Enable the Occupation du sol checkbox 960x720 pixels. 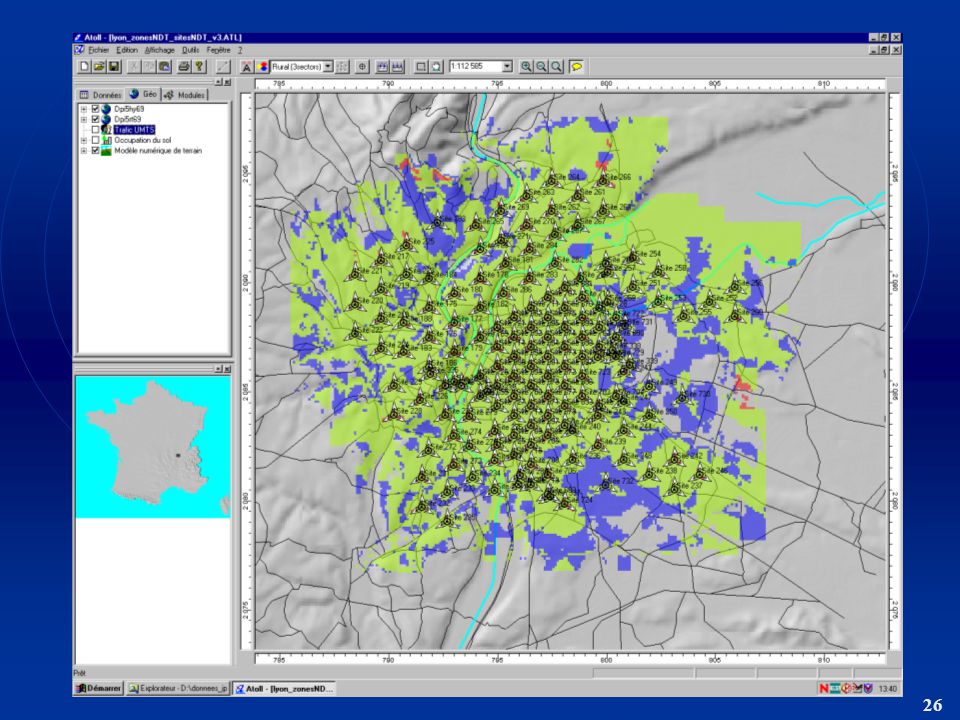point(95,140)
